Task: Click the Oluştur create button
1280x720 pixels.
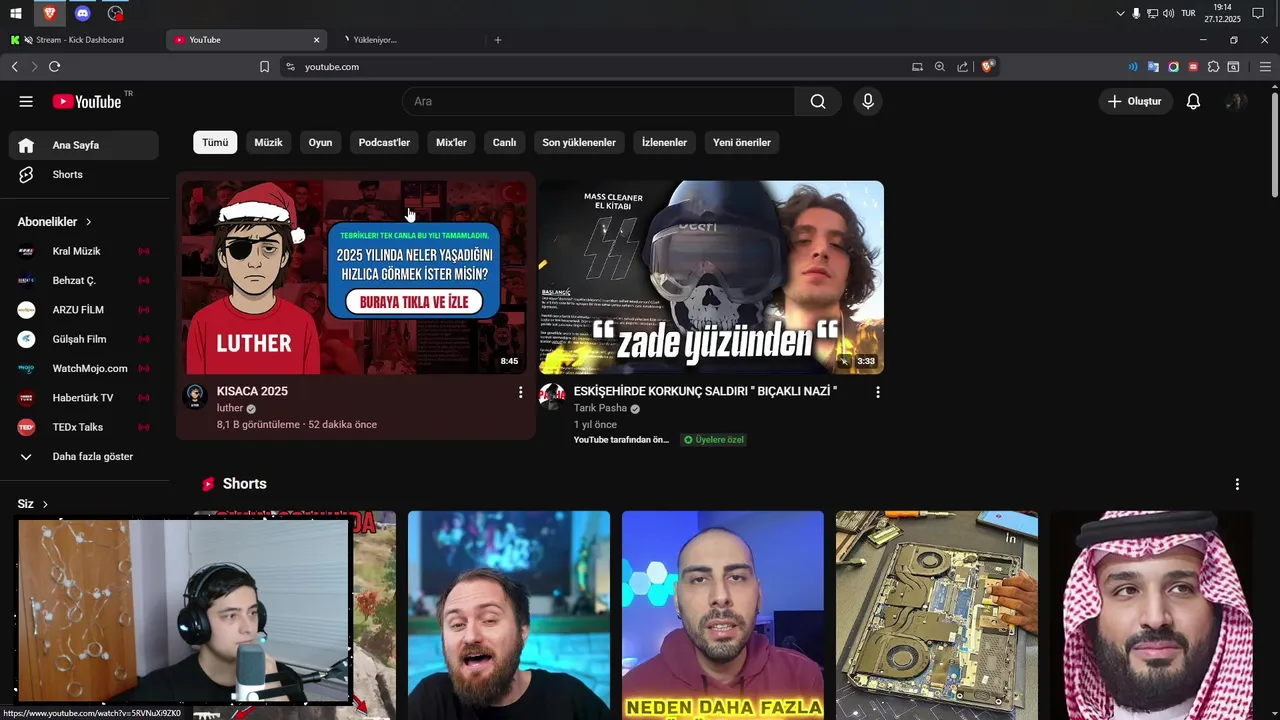Action: tap(1136, 101)
